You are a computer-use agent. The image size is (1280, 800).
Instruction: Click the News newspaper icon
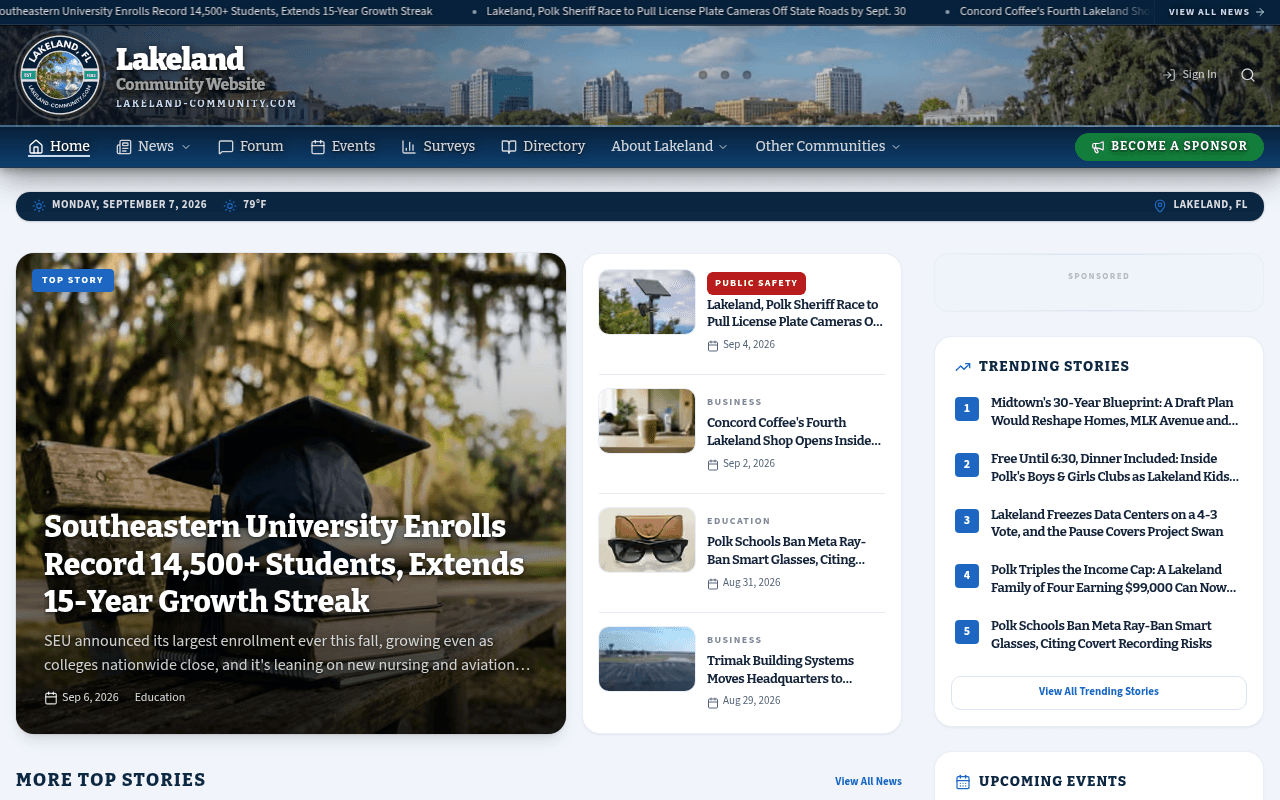pyautogui.click(x=124, y=147)
